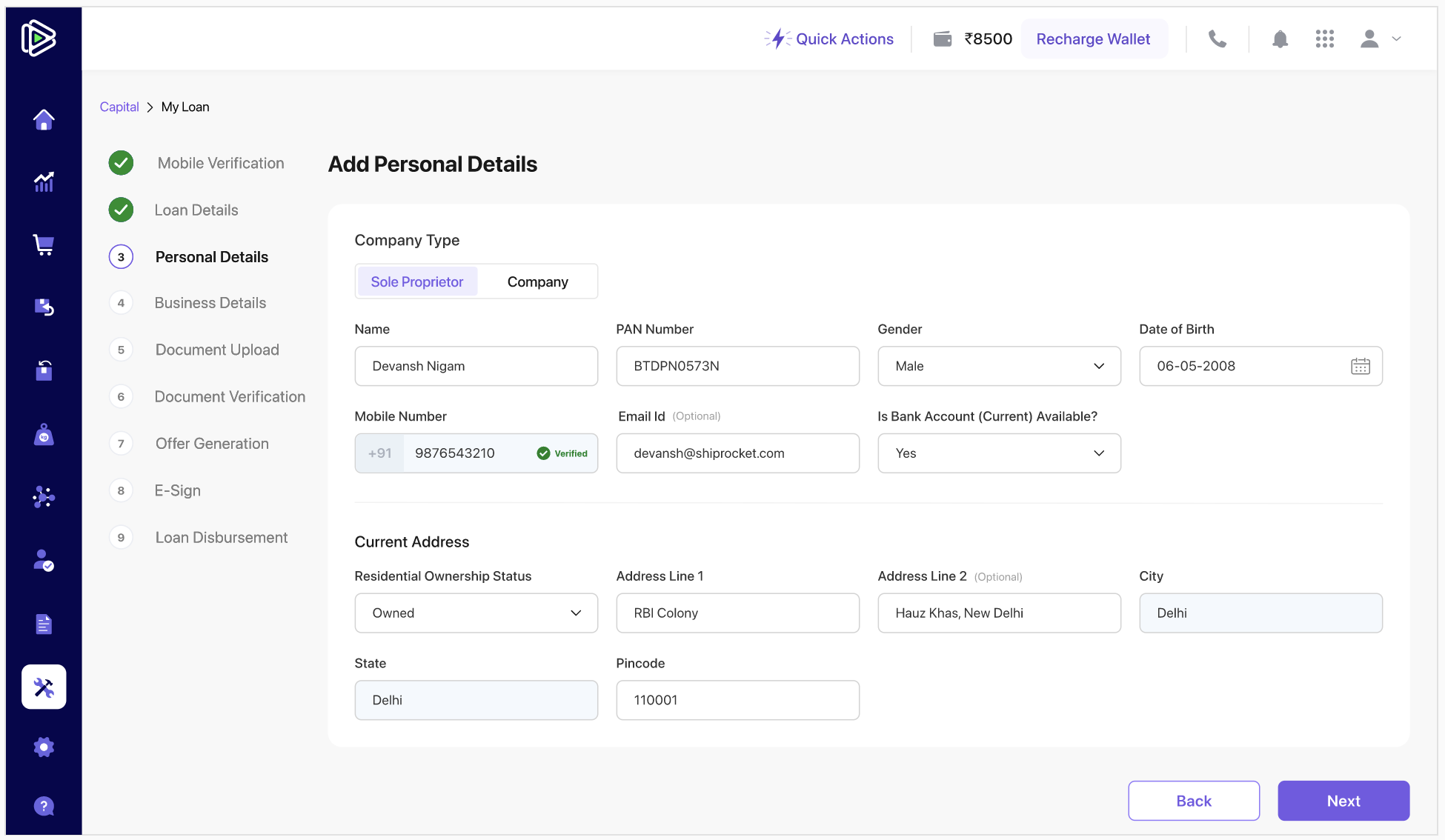Open the date of birth calendar picker
Viewport: 1445px width, 840px height.
(1360, 366)
